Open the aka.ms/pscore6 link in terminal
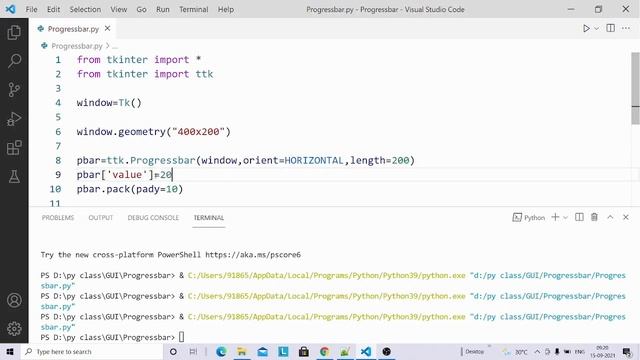 point(253,255)
